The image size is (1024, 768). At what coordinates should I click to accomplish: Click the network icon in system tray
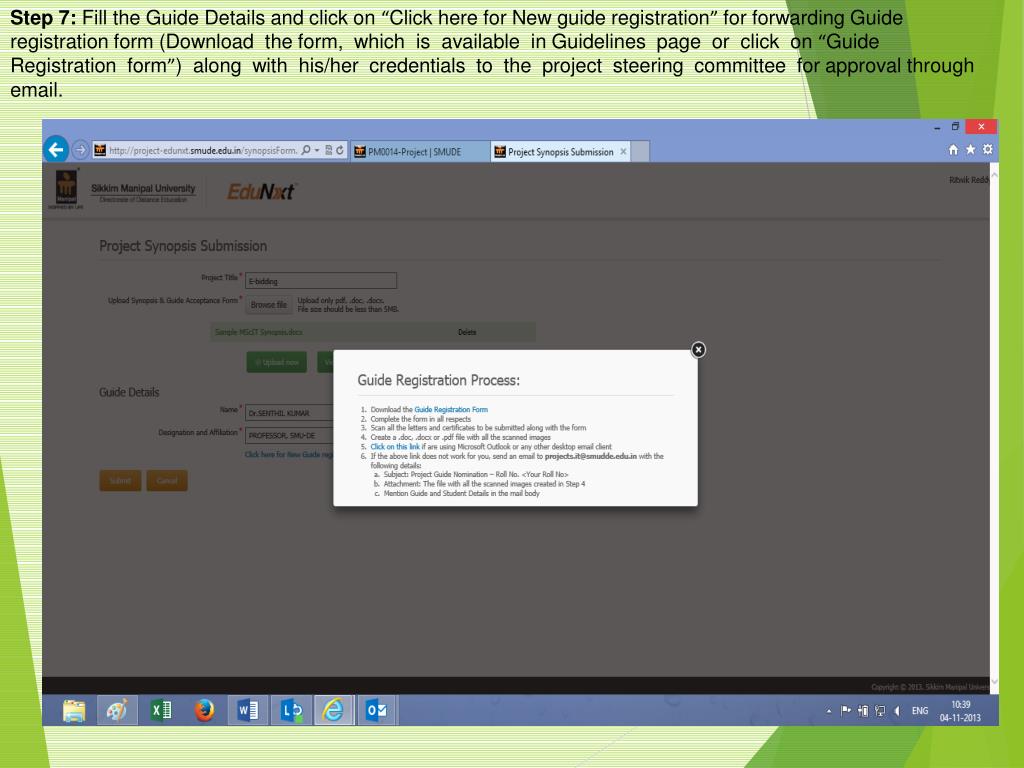point(880,711)
